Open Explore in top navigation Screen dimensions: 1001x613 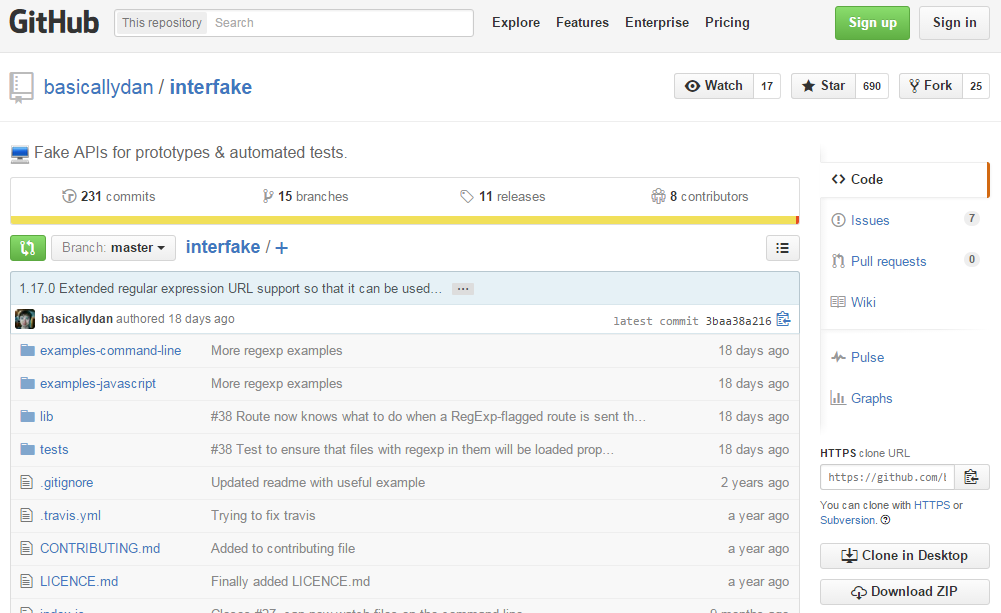tap(516, 22)
